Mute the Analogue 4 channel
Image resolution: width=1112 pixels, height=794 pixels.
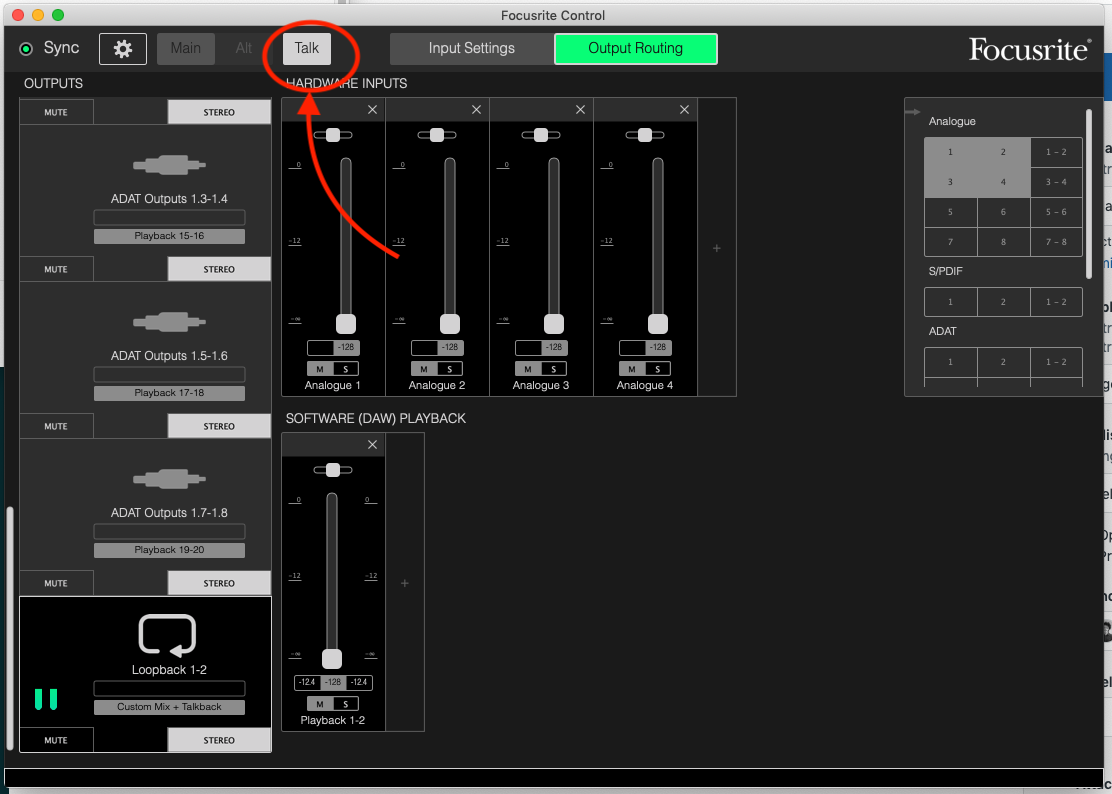[632, 369]
